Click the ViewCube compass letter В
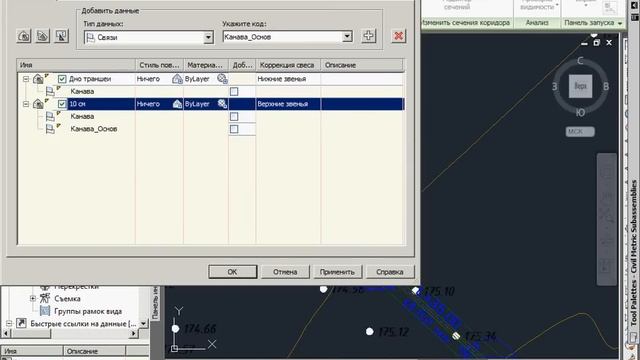 (x=606, y=86)
